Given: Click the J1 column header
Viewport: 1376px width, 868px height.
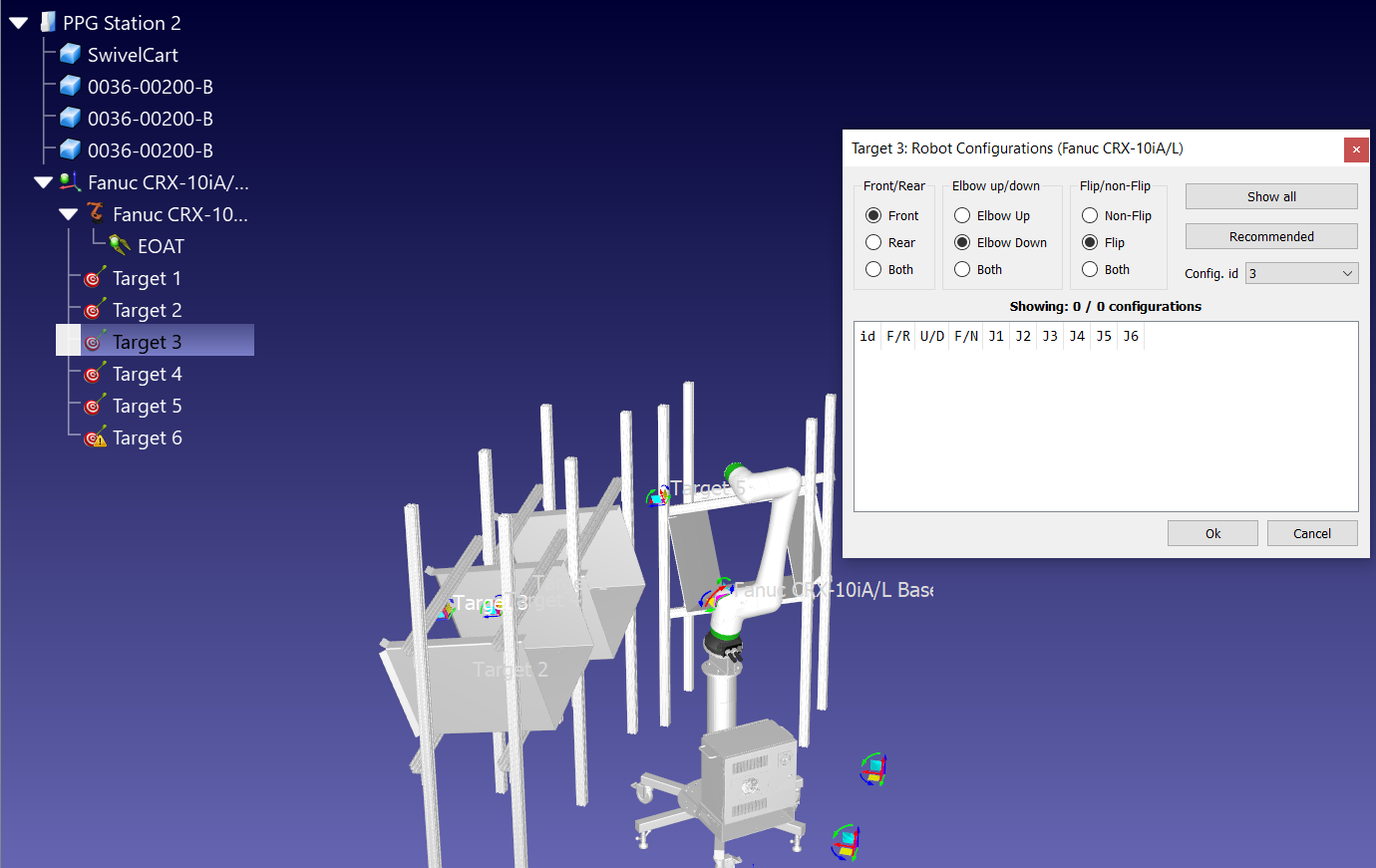Looking at the screenshot, I should (996, 336).
